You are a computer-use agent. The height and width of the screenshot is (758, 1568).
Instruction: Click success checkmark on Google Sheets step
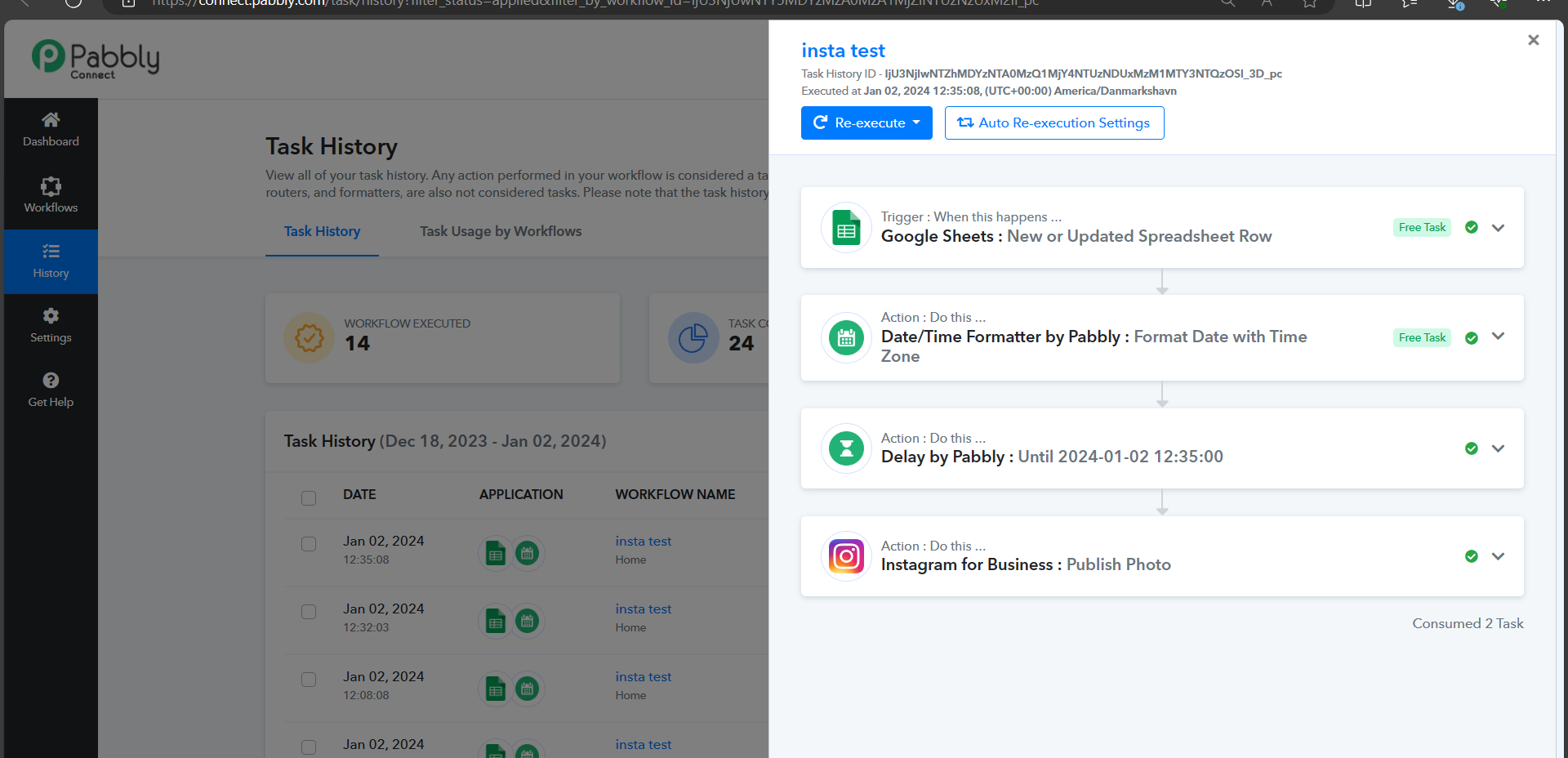[x=1472, y=227]
